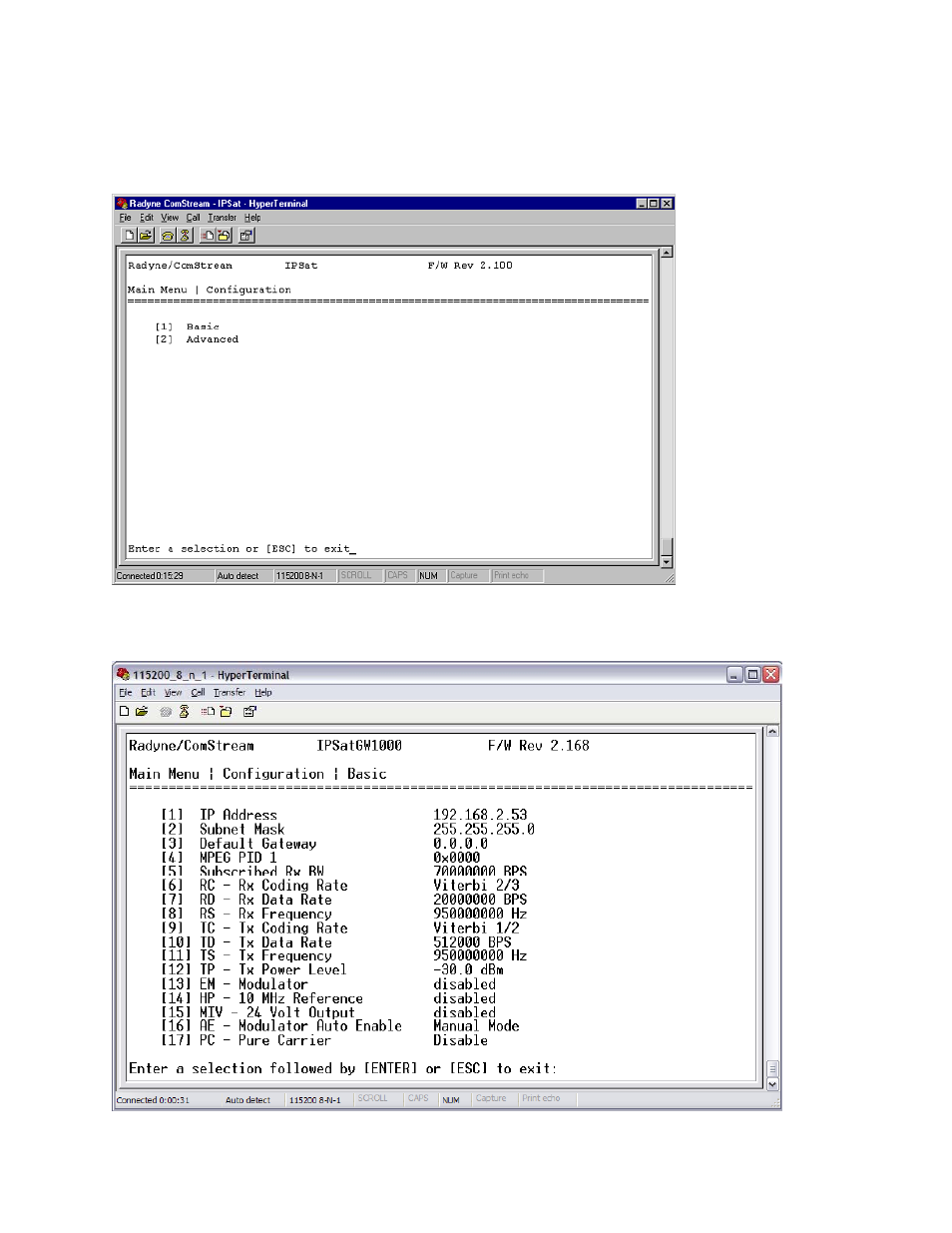Click 'Default Gateway' row label
952x1233 pixels.
pos(258,844)
